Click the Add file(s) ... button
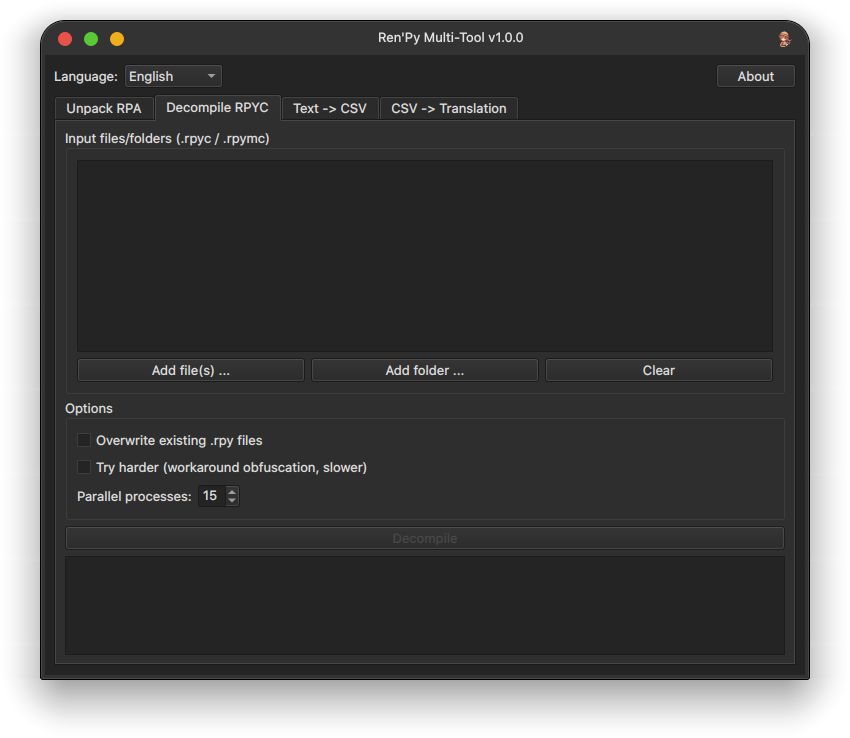 point(191,370)
